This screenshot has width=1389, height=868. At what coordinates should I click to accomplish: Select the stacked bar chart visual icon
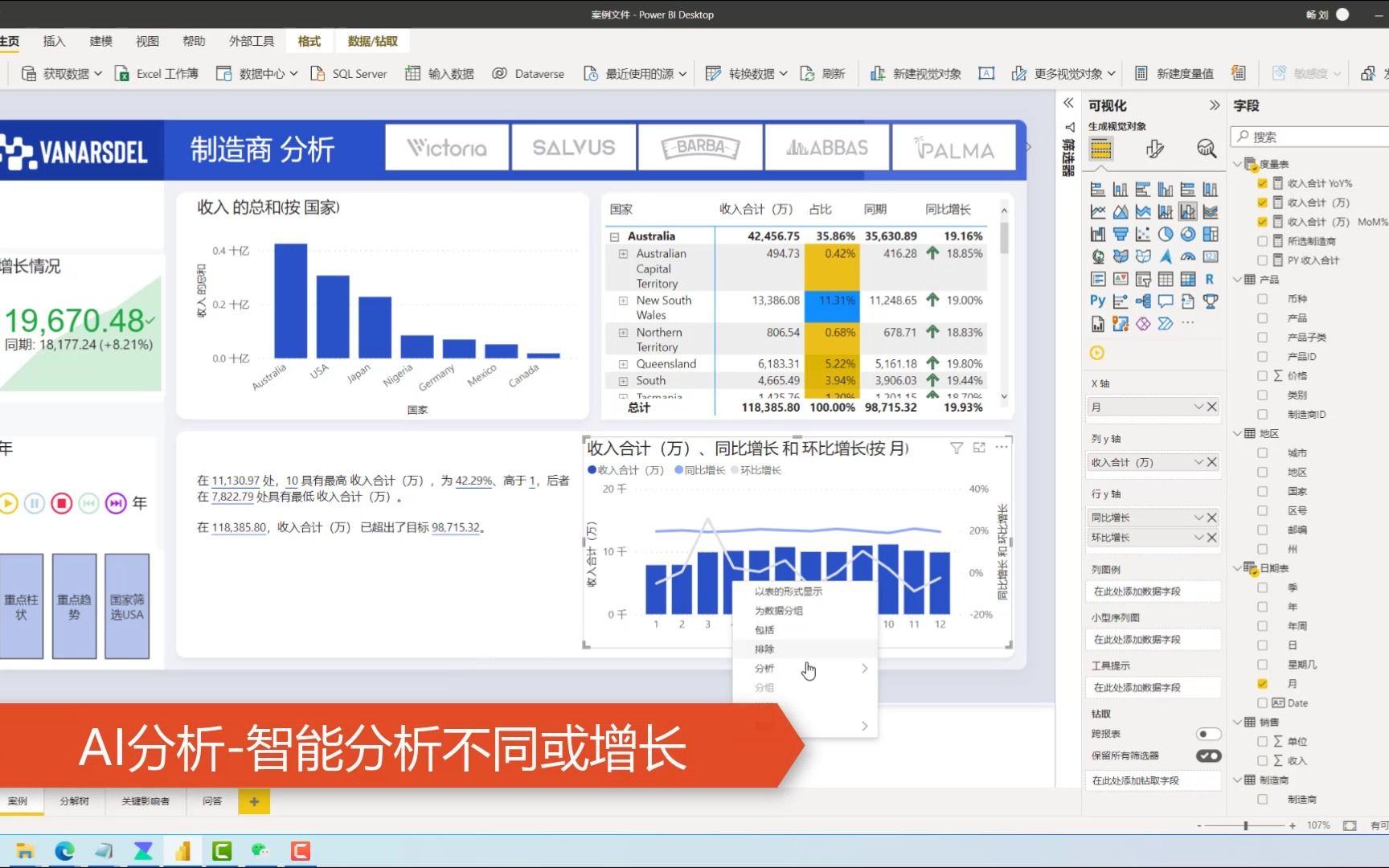click(1097, 190)
